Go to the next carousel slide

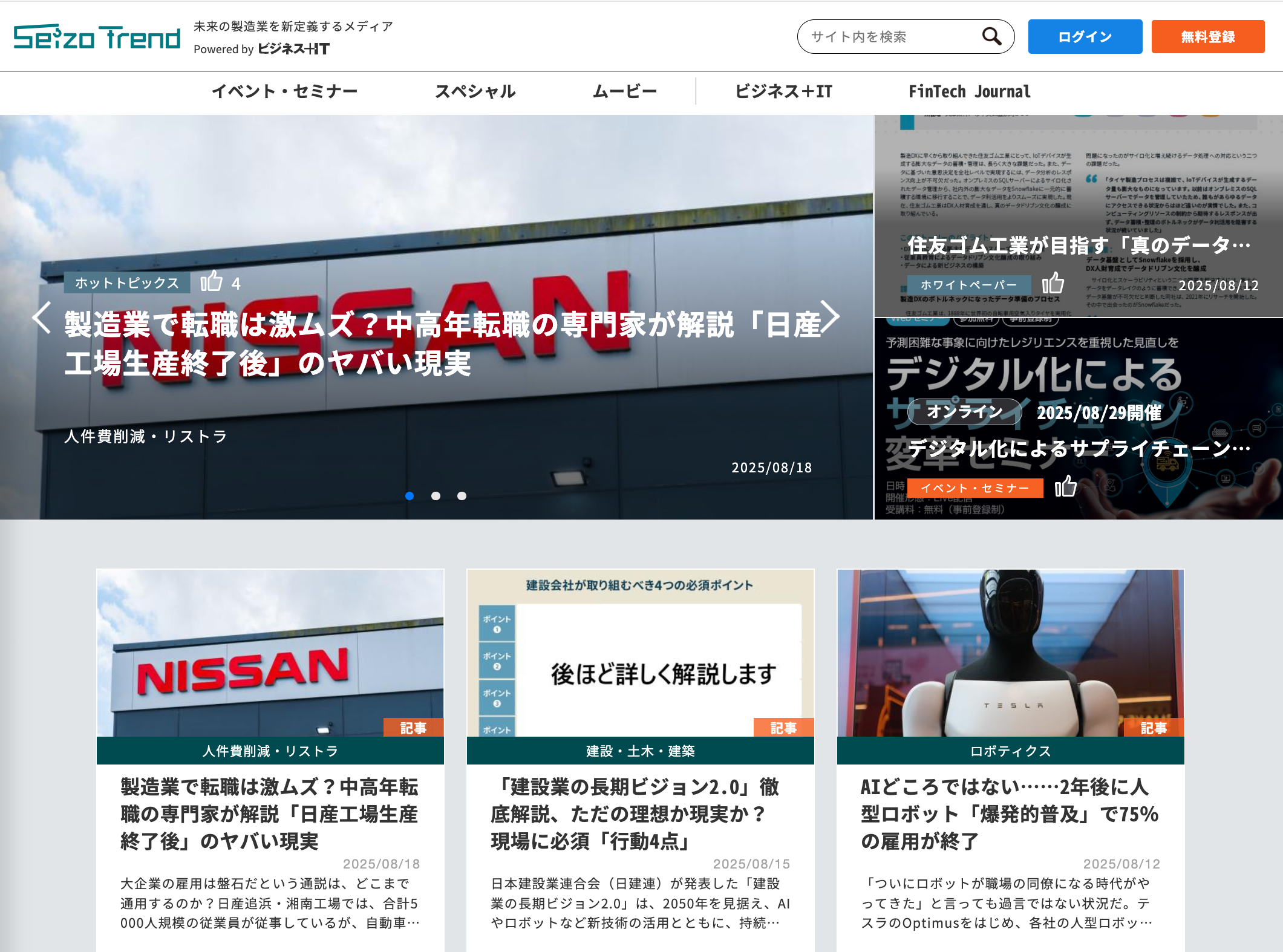(x=830, y=316)
